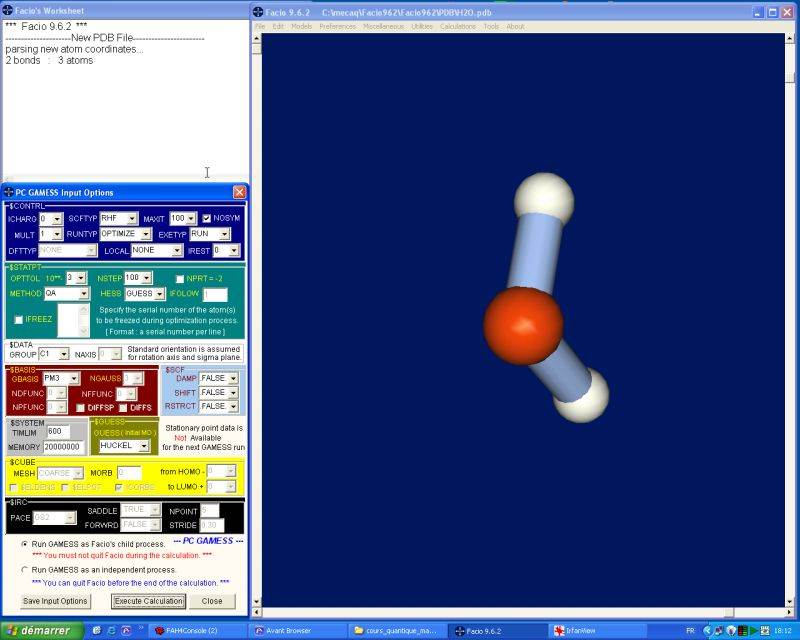Screen dimensions: 800x640
Task: Open the démarrer start menu
Action: pyautogui.click(x=42, y=631)
